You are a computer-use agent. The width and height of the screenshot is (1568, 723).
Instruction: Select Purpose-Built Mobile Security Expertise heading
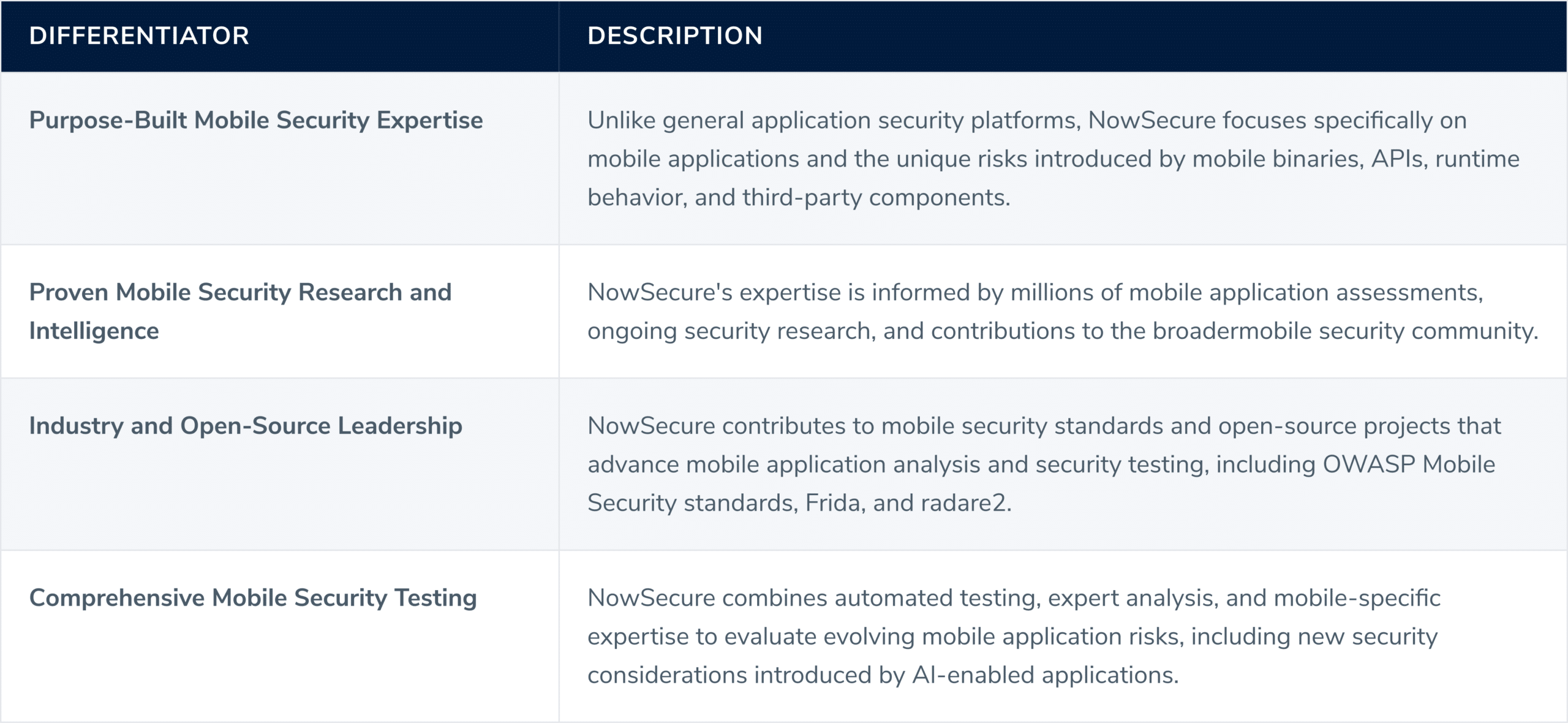(x=256, y=121)
